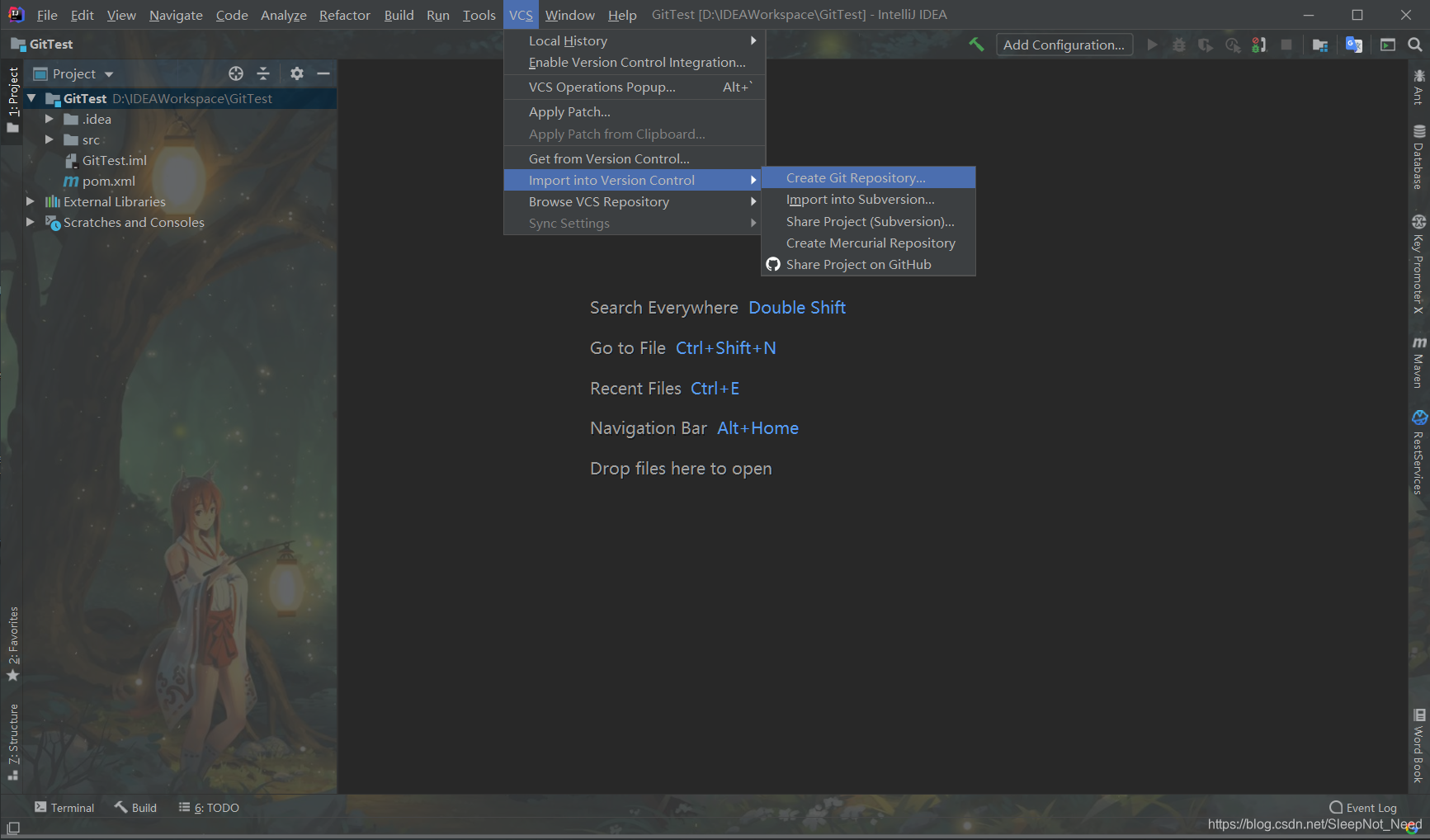Screen dimensions: 1430x840
Task: Click the Profiler run icon
Action: tap(1233, 45)
